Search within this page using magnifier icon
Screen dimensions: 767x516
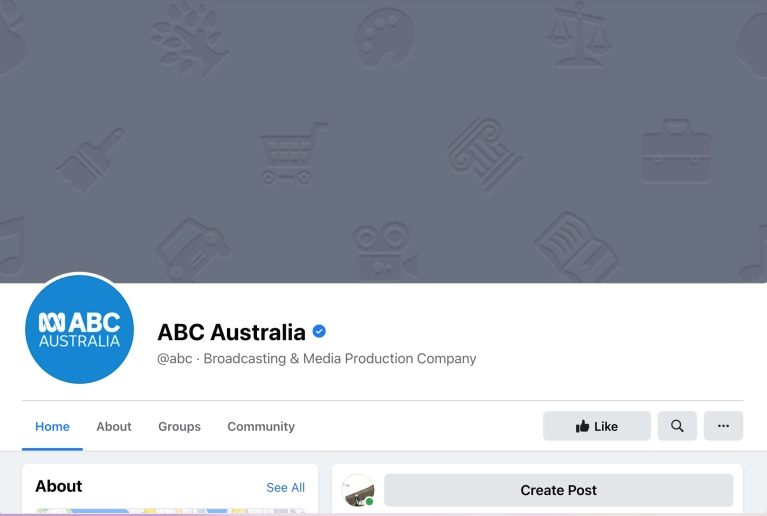tap(677, 426)
